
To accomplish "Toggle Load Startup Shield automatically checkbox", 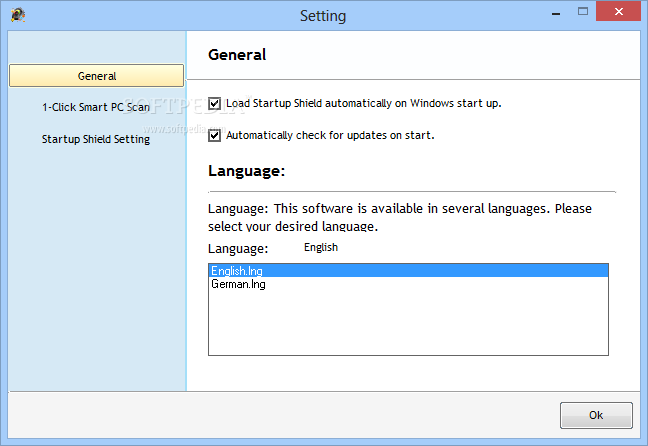I will 214,103.
